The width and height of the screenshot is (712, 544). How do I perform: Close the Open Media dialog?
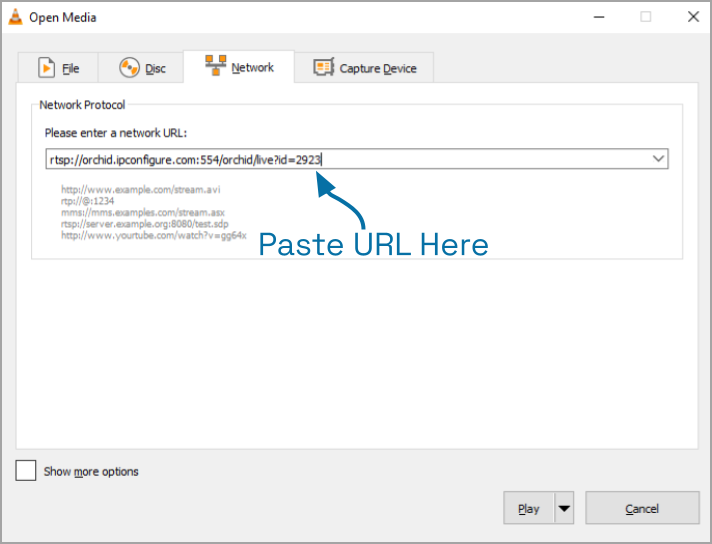pyautogui.click(x=693, y=17)
